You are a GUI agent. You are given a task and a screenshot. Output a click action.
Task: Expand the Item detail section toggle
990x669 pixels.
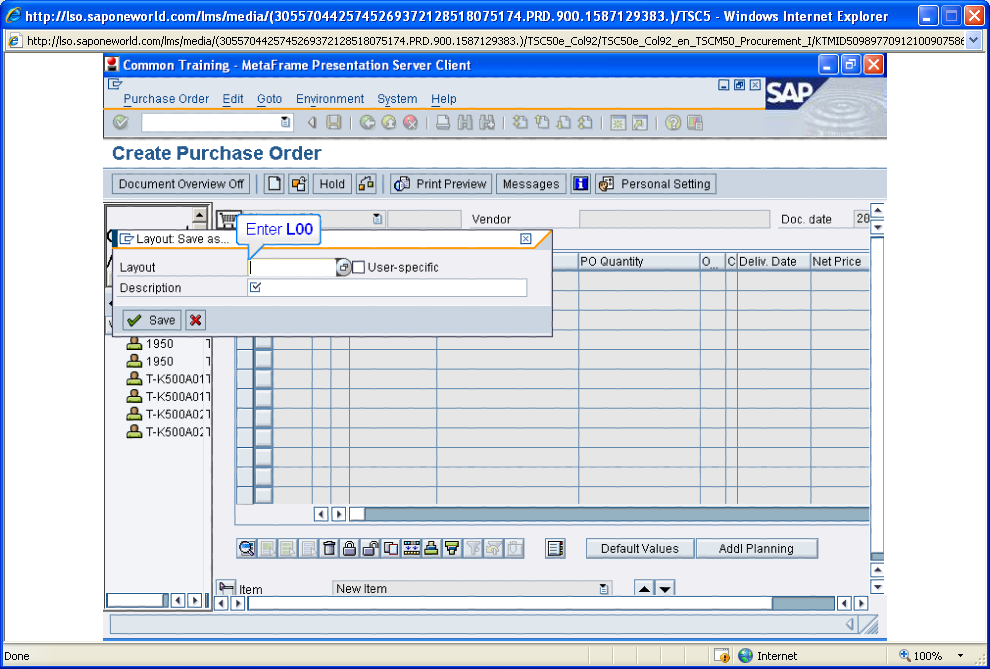click(x=226, y=588)
